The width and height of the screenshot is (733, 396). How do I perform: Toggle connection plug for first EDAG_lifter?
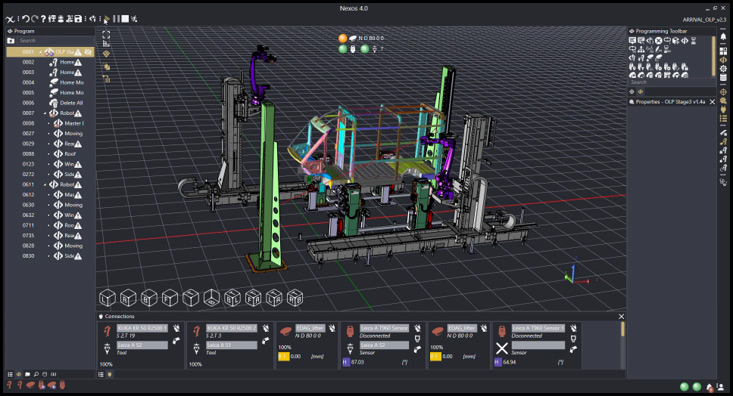332,328
